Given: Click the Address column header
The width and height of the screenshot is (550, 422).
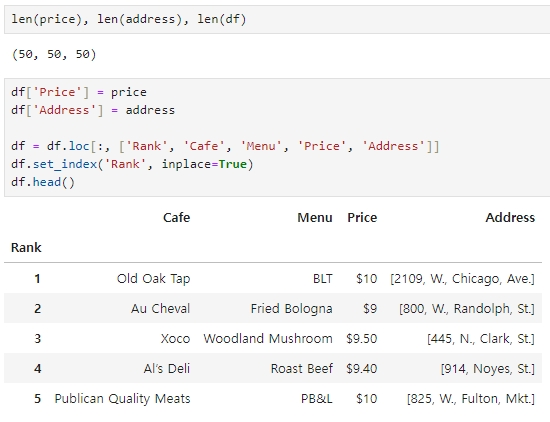Looking at the screenshot, I should 510,217.
